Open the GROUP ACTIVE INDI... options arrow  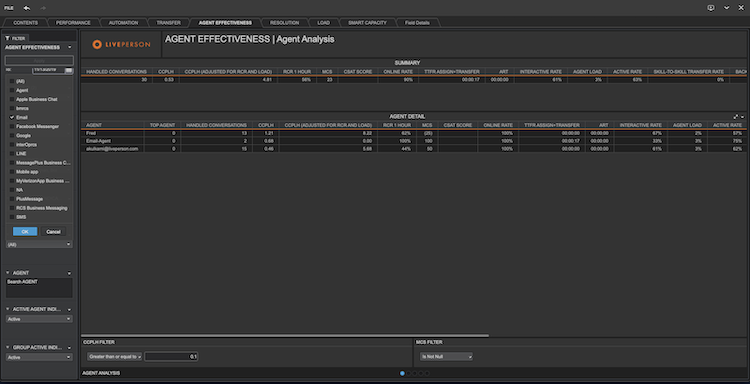69,348
